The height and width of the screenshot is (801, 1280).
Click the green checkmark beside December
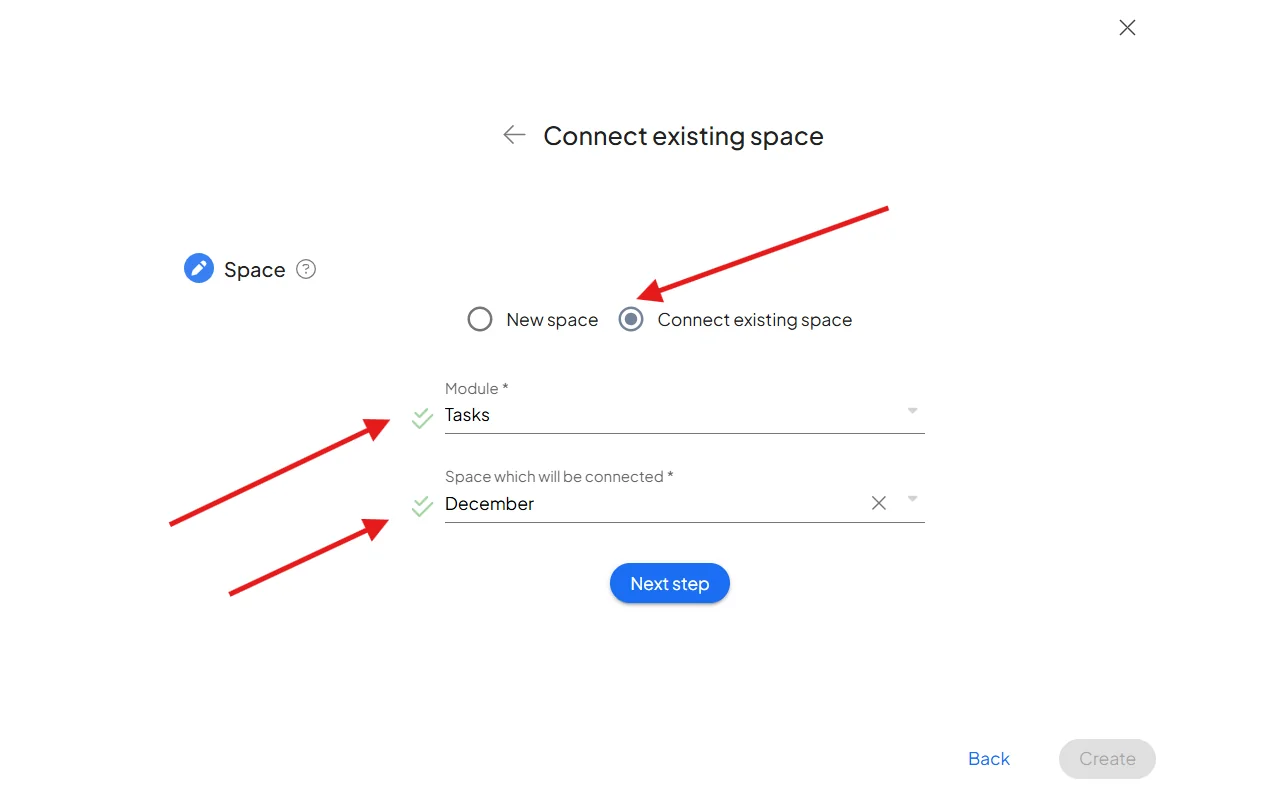tap(422, 507)
